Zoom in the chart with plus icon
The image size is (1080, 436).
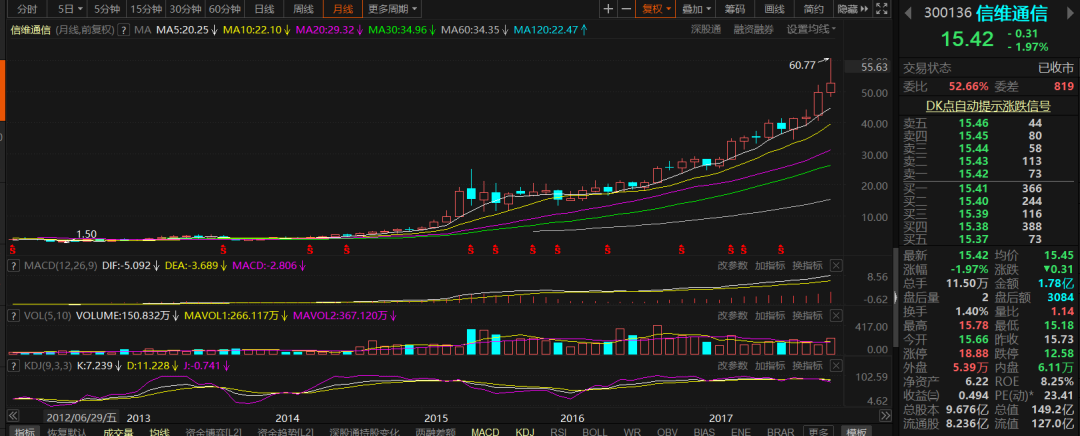pyautogui.click(x=608, y=9)
